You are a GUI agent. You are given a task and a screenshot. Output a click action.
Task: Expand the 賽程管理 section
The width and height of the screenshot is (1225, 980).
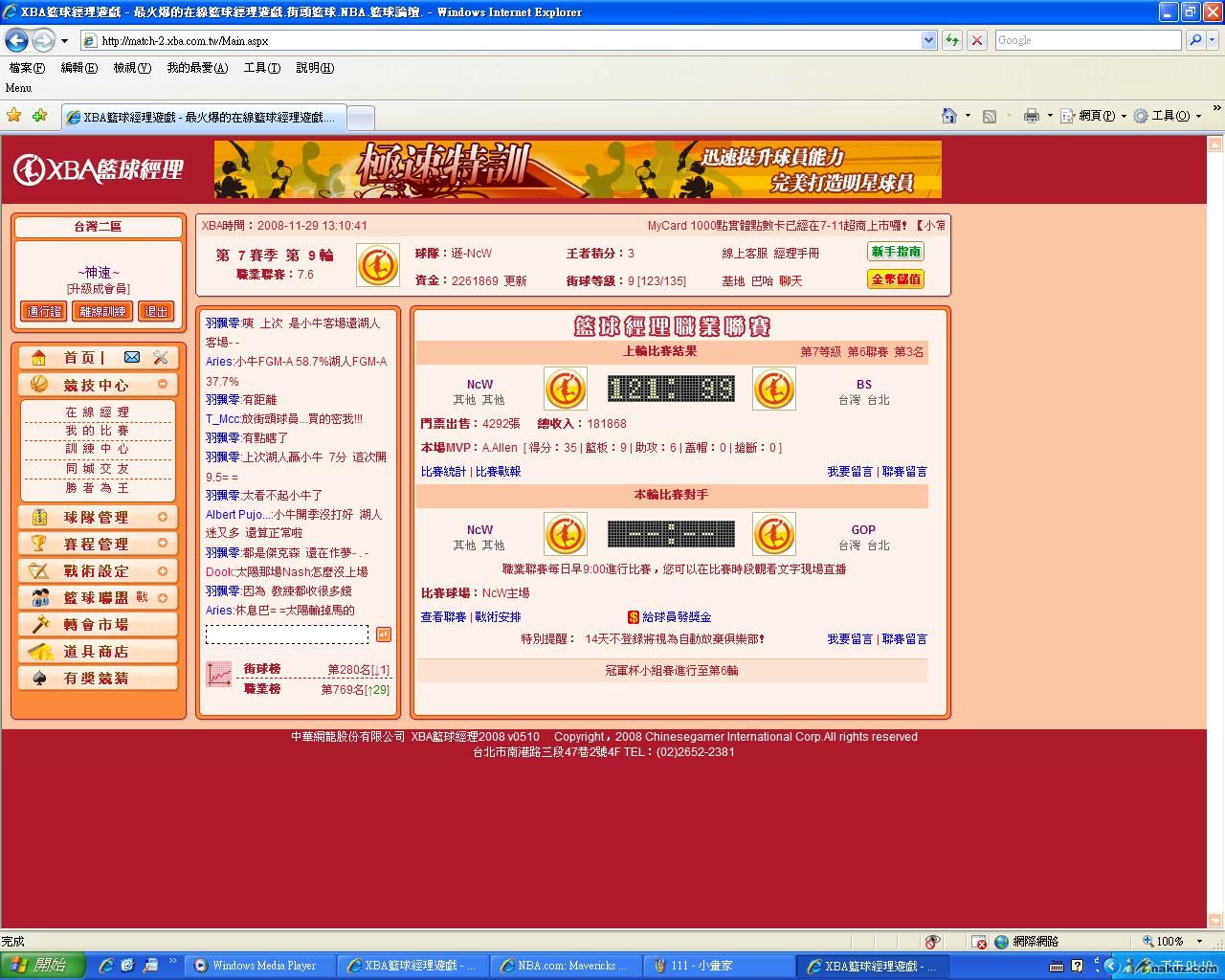[x=163, y=544]
